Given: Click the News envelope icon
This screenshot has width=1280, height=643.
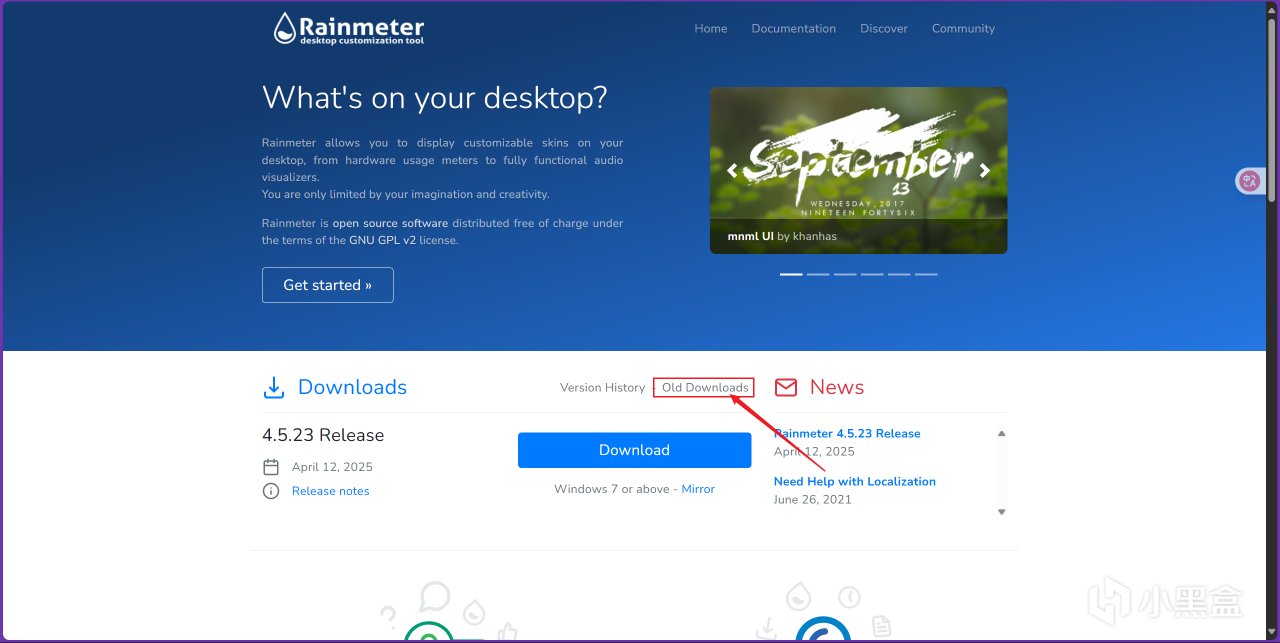Looking at the screenshot, I should pyautogui.click(x=786, y=387).
